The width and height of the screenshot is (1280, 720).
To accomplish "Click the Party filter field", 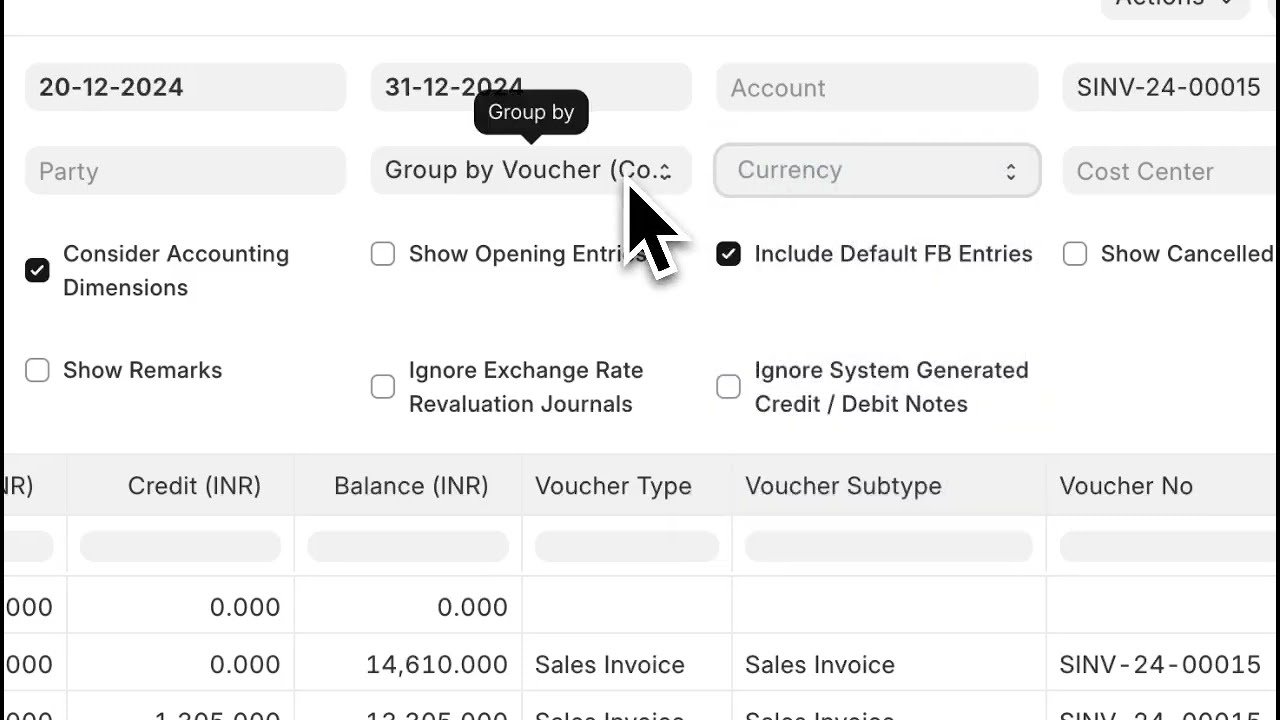I will [x=185, y=171].
